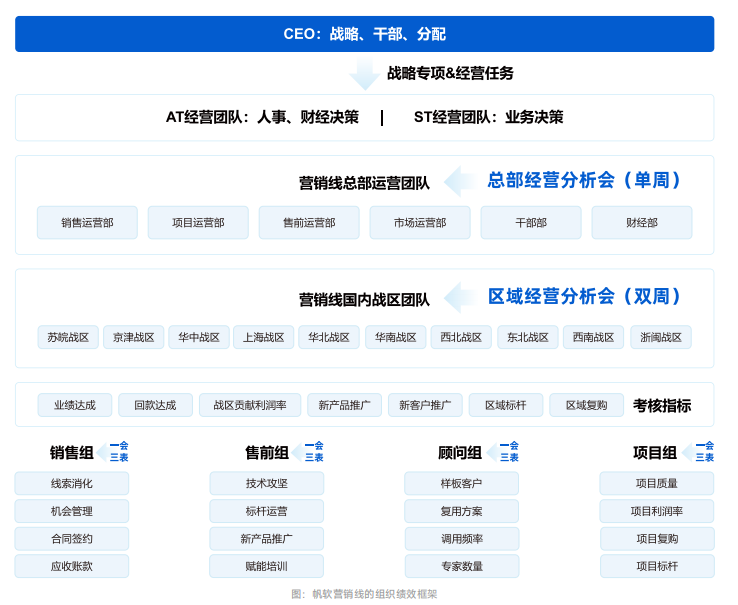738x605 pixels.
Task: Click 一会三表 beside 顾问组
Action: [x=509, y=452]
